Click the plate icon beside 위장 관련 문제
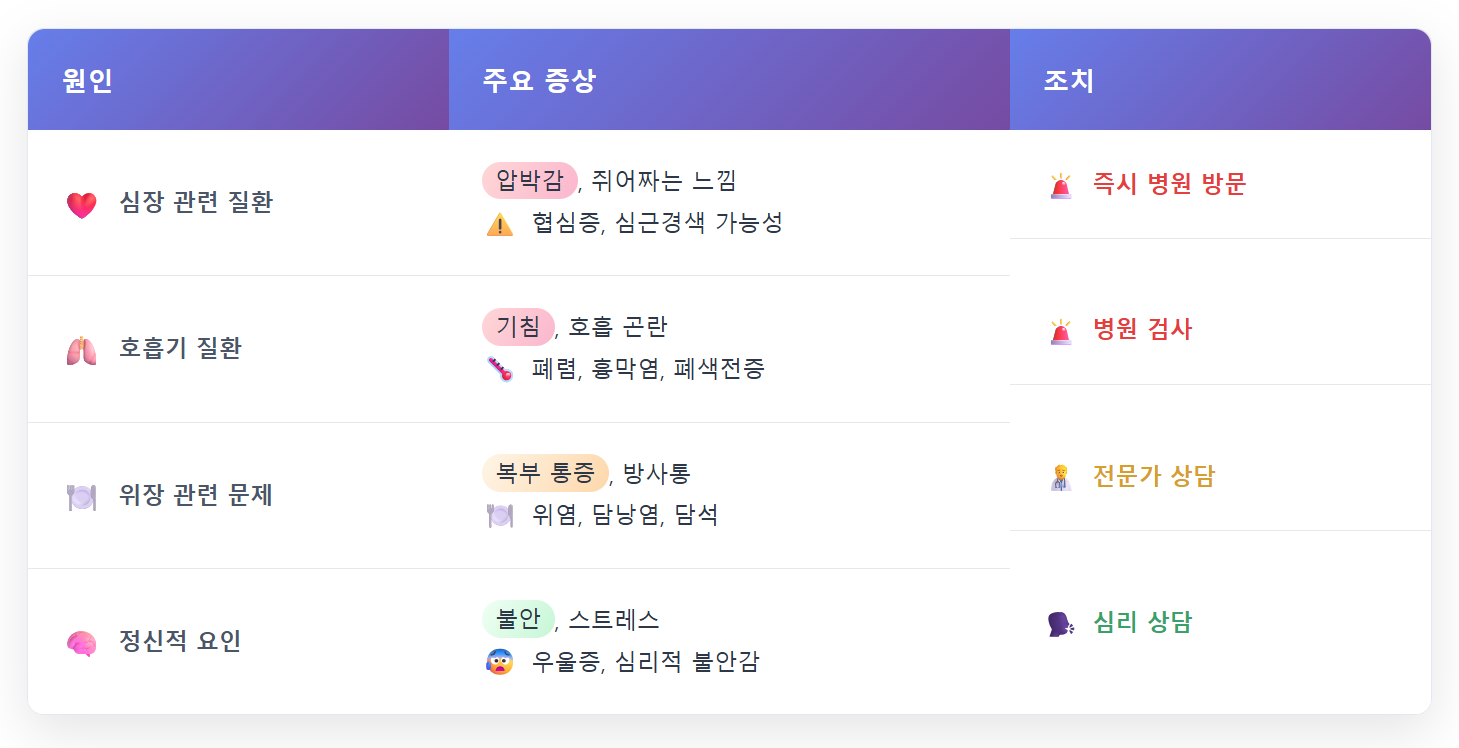The image size is (1459, 748). [81, 497]
